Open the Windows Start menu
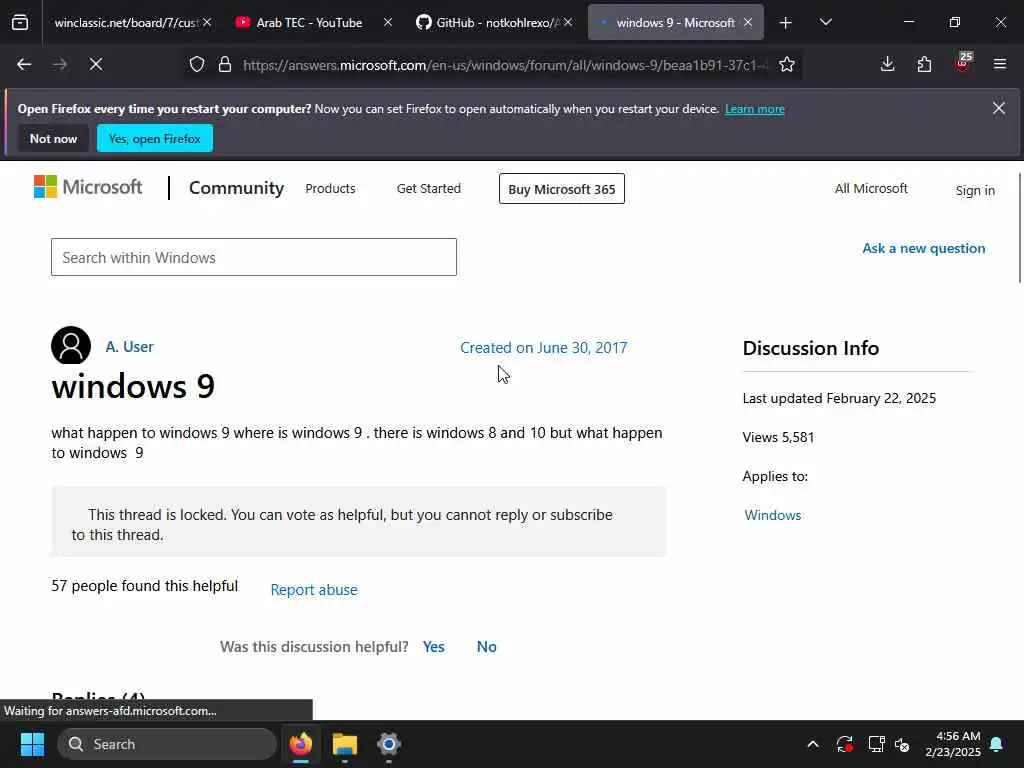 (x=32, y=744)
